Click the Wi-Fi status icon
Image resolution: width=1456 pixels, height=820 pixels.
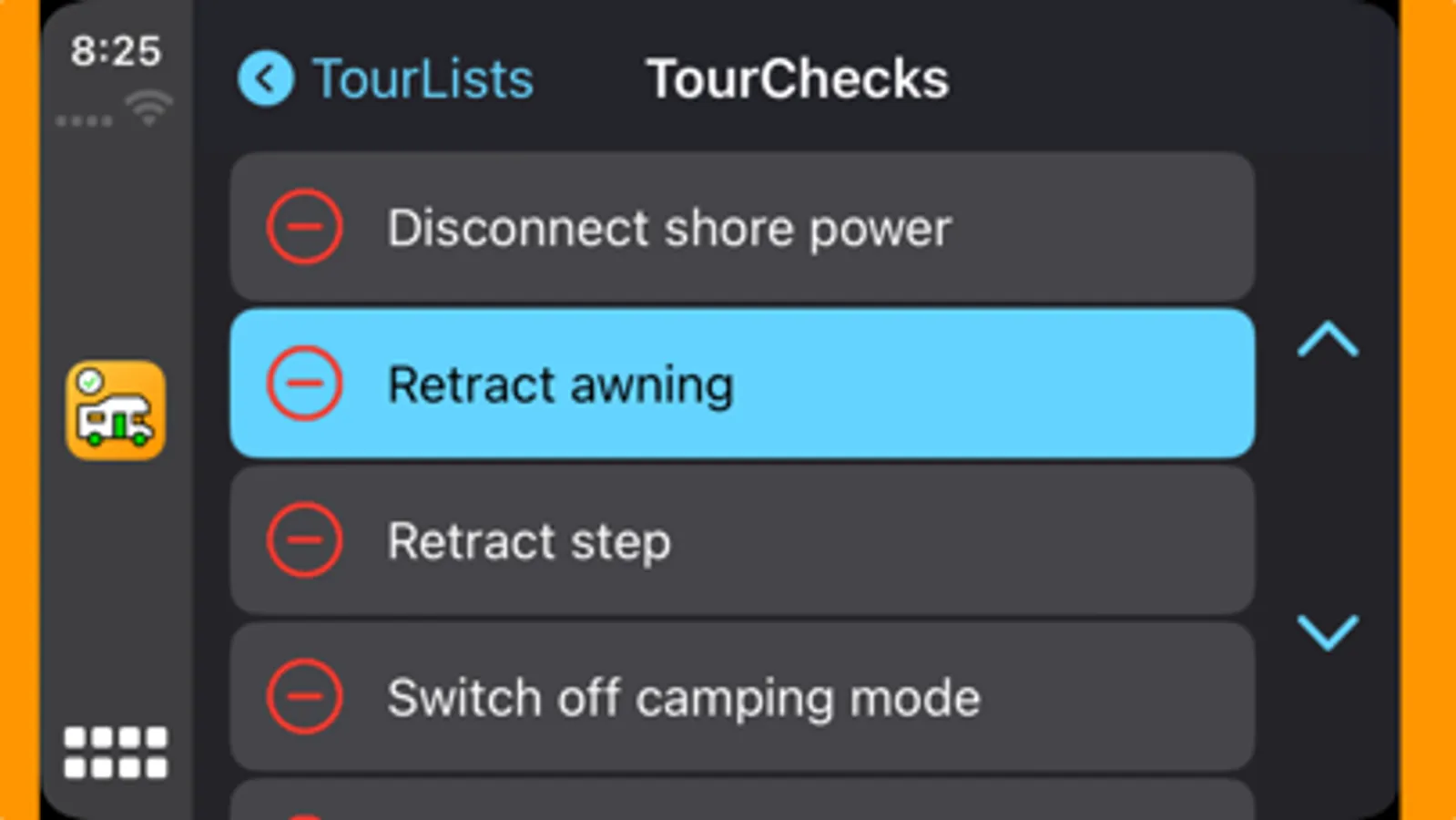coord(149,108)
